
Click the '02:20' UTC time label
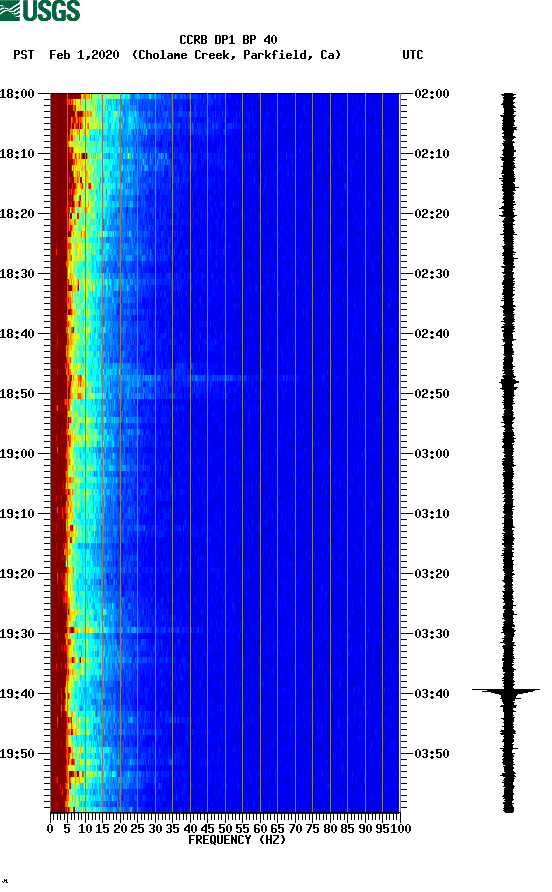432,214
